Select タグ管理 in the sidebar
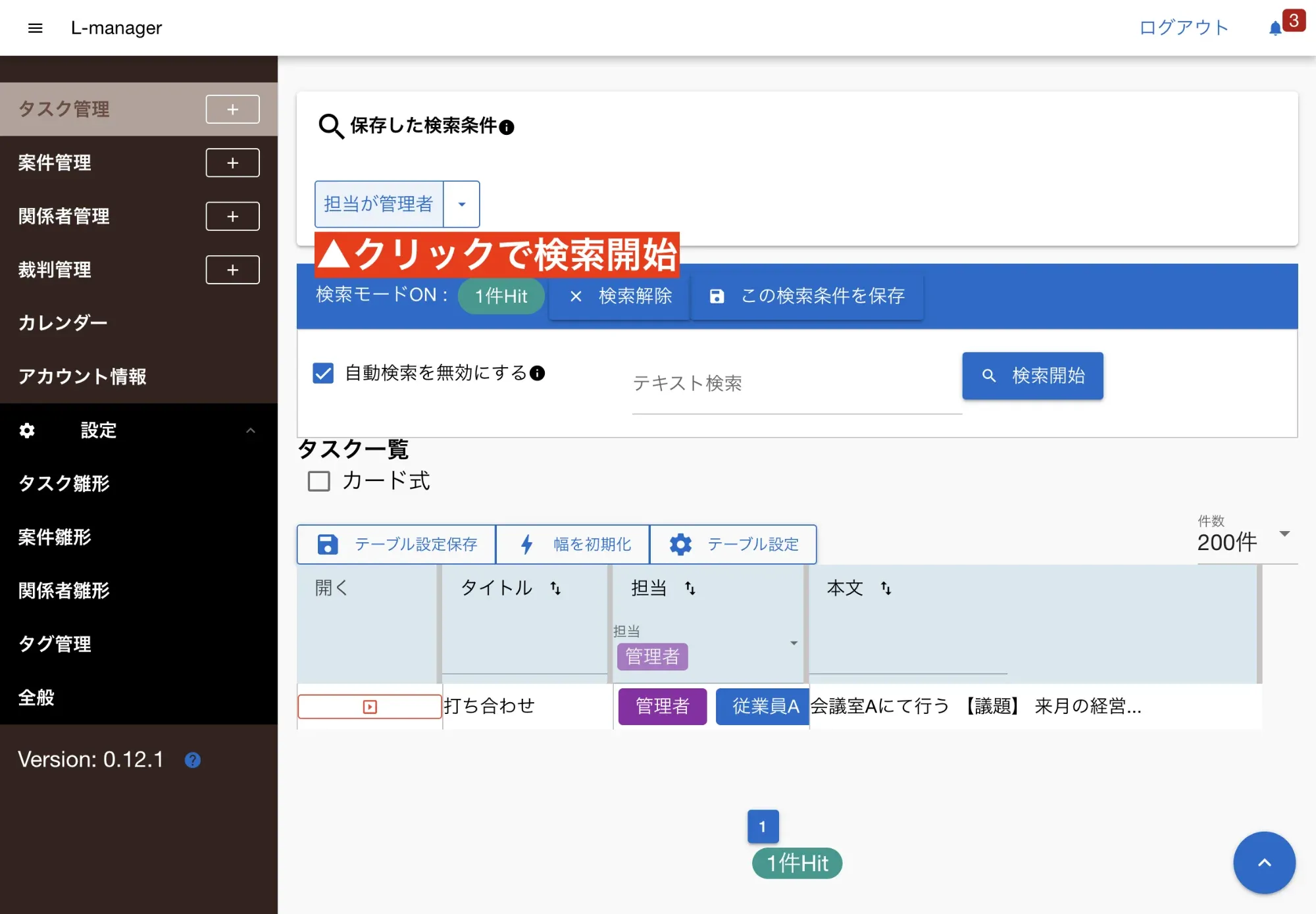The width and height of the screenshot is (1316, 914). coord(55,644)
